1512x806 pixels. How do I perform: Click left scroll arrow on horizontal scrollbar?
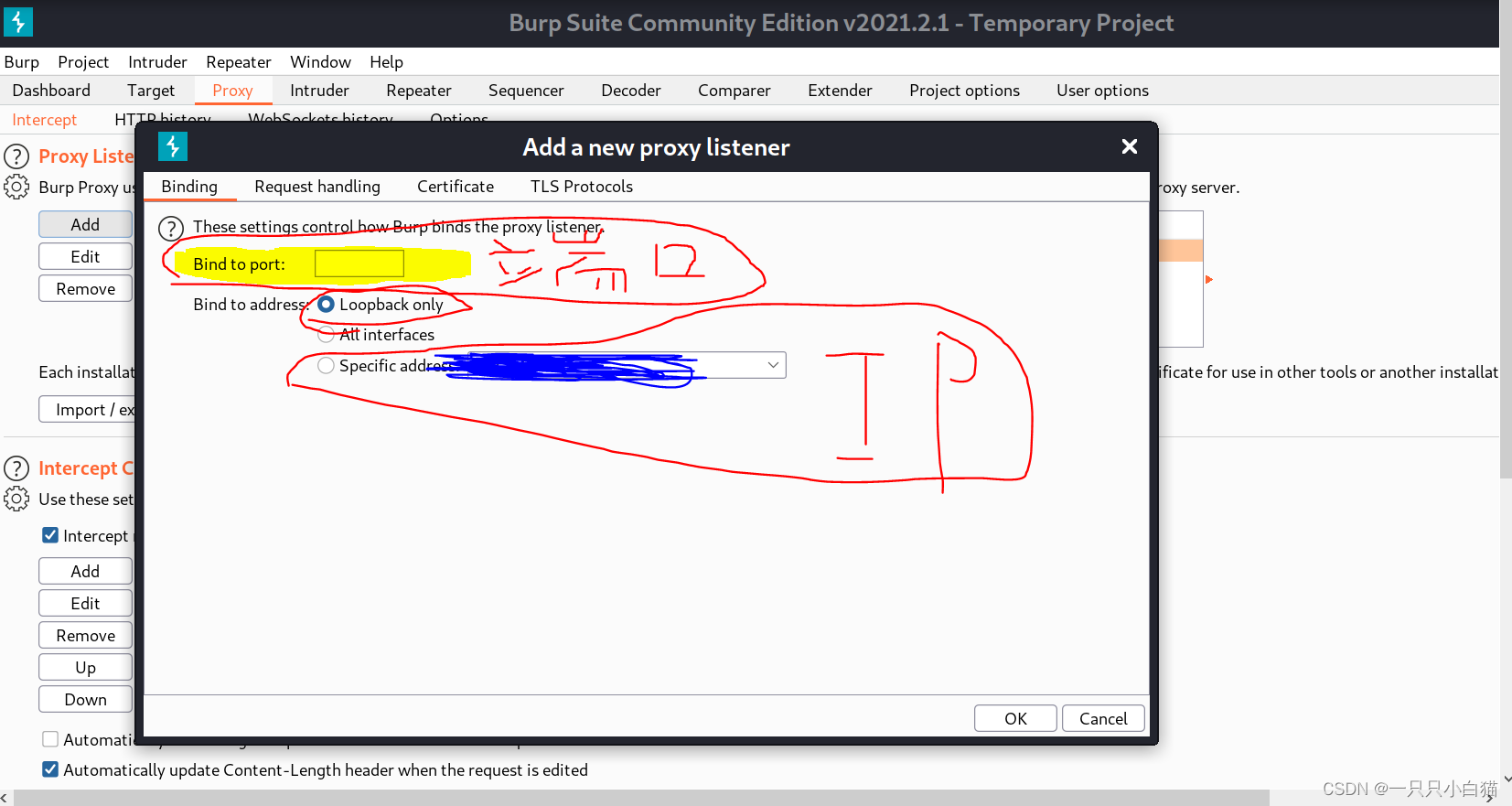pyautogui.click(x=5, y=799)
